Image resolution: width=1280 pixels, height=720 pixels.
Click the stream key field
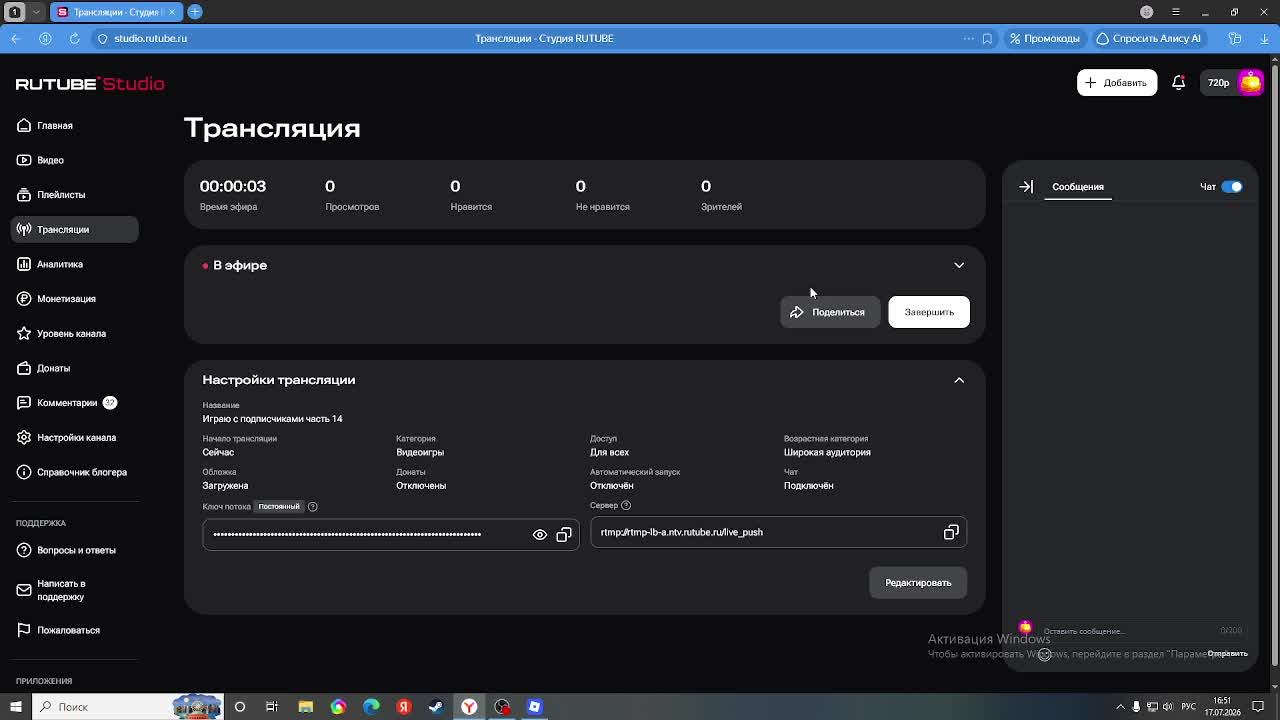391,534
